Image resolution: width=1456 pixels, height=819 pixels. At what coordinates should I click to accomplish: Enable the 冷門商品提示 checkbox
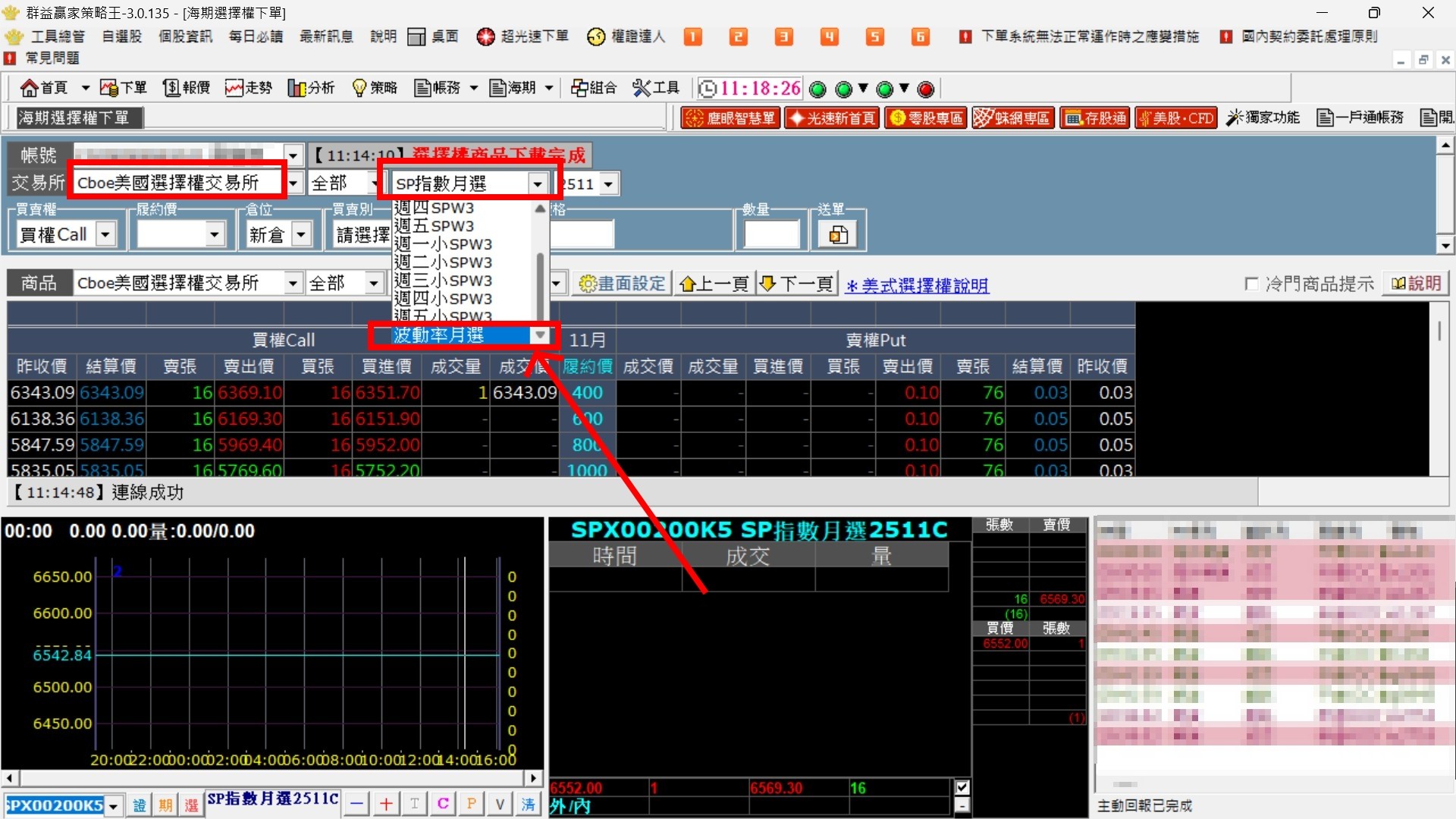(1251, 284)
